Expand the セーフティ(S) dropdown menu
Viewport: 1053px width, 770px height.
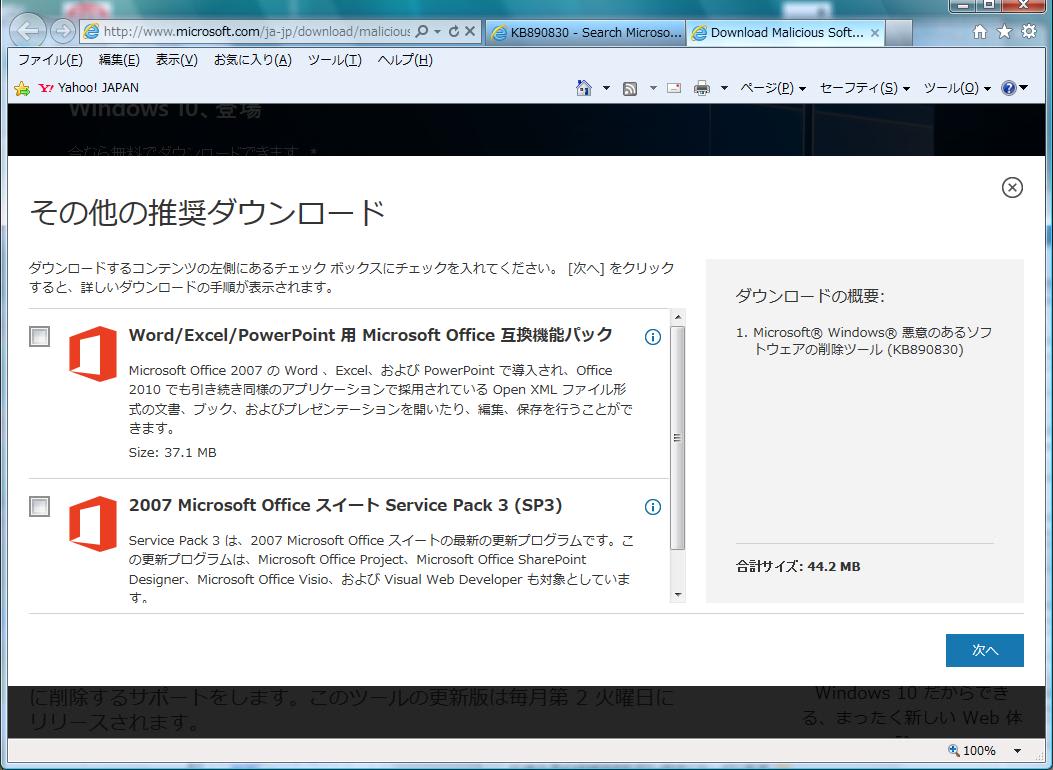pyautogui.click(x=864, y=88)
